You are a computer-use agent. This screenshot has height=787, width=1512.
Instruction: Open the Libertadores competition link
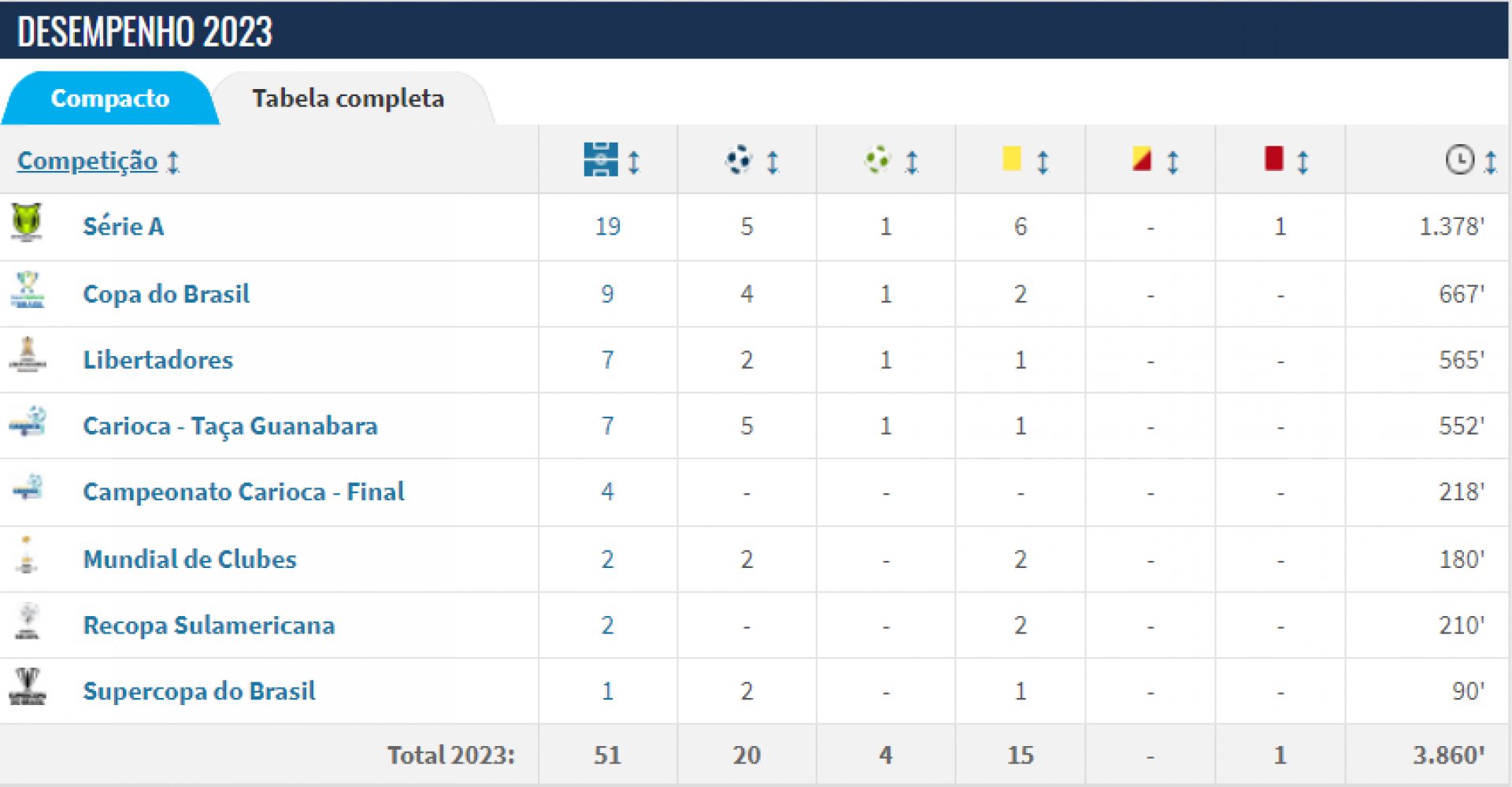(158, 360)
